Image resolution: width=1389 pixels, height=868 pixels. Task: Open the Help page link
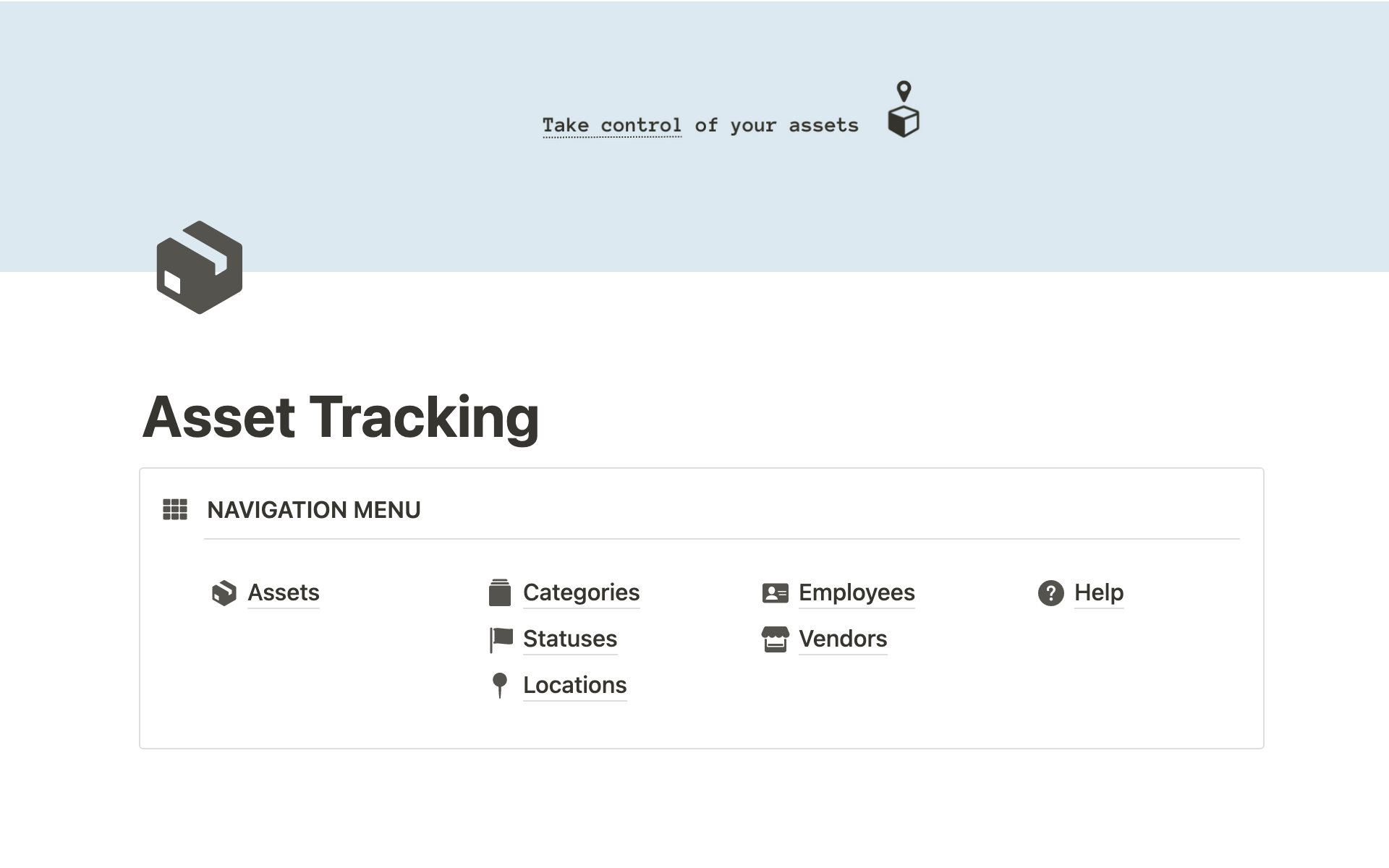tap(1098, 592)
